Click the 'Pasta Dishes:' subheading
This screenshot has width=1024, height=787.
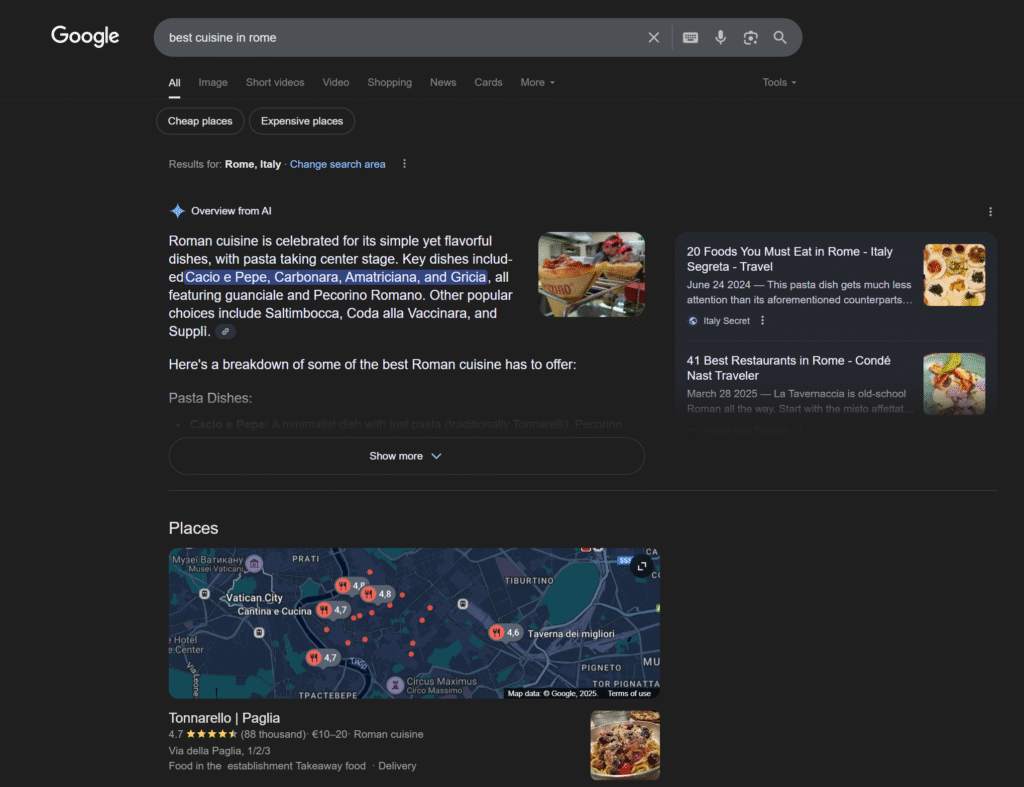[x=210, y=398]
